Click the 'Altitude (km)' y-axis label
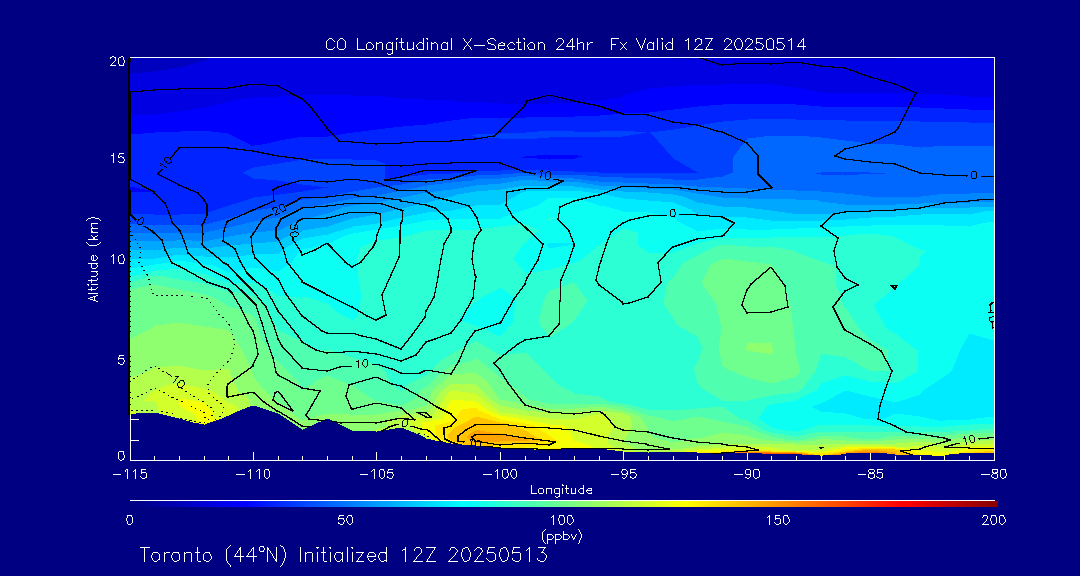The width and height of the screenshot is (1080, 576). (x=93, y=258)
